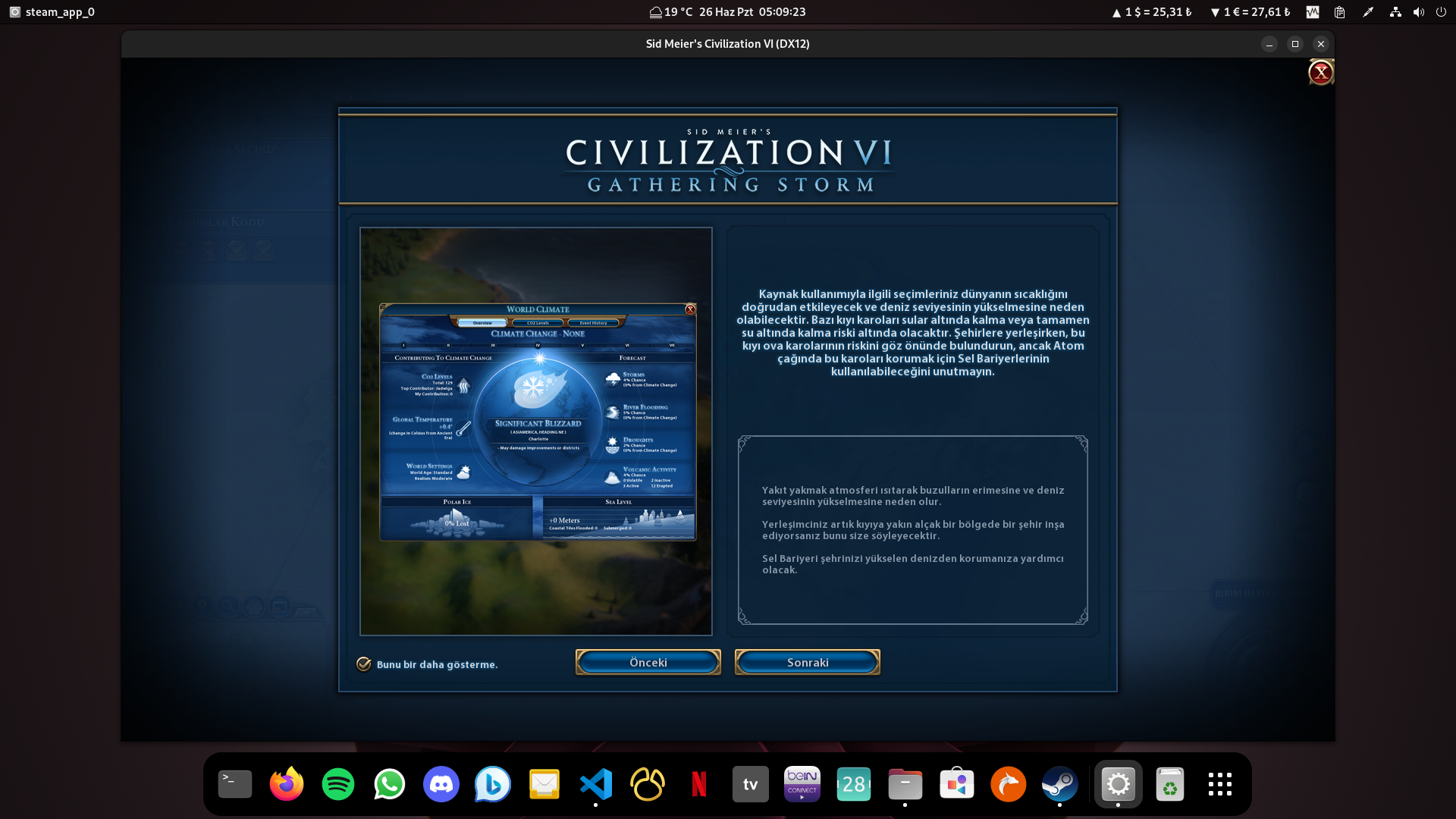This screenshot has height=819, width=1456.
Task: Open Steam from the dock
Action: [x=1060, y=784]
